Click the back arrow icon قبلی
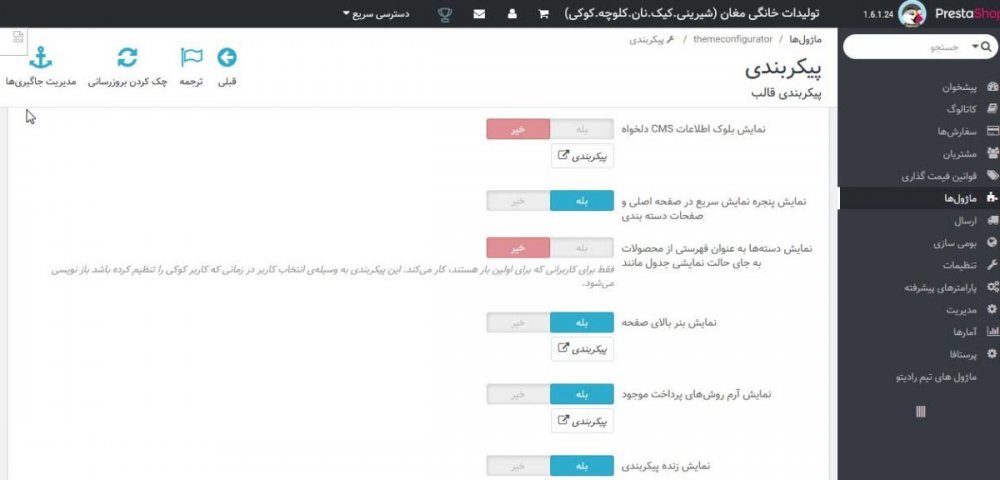Image resolution: width=1000 pixels, height=480 pixels. click(227, 59)
